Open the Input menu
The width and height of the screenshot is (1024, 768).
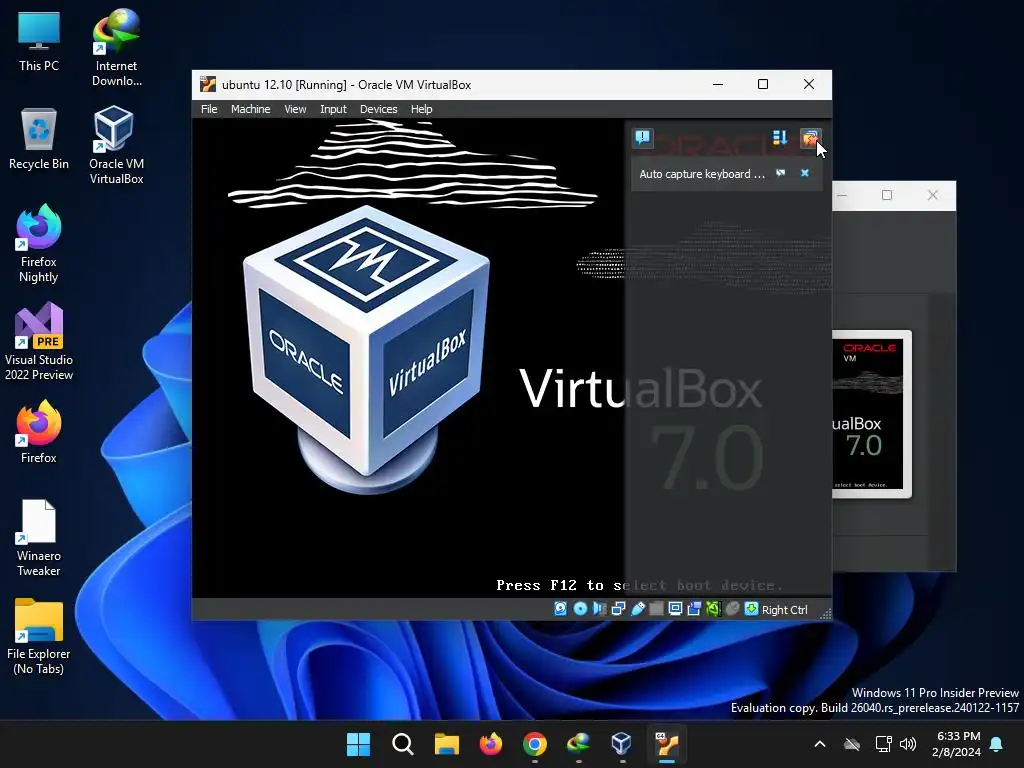[x=333, y=109]
